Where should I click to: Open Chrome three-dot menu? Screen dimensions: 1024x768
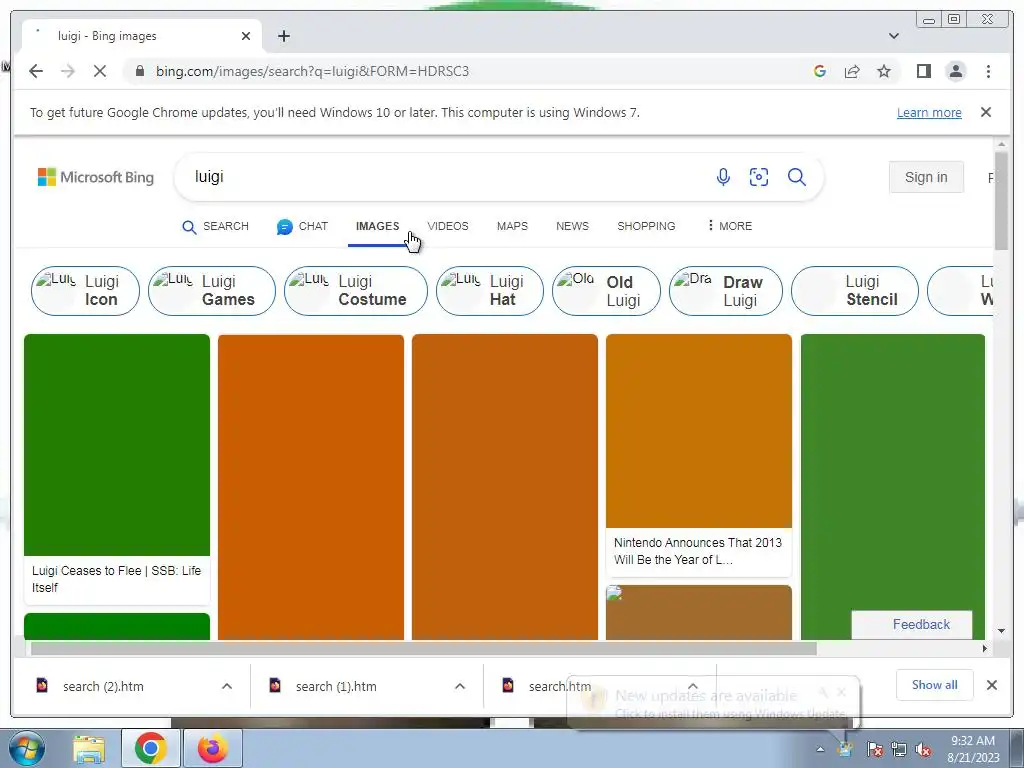[988, 71]
